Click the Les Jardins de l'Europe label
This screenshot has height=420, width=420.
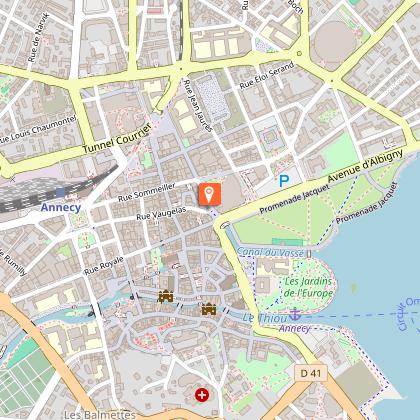tap(308, 287)
